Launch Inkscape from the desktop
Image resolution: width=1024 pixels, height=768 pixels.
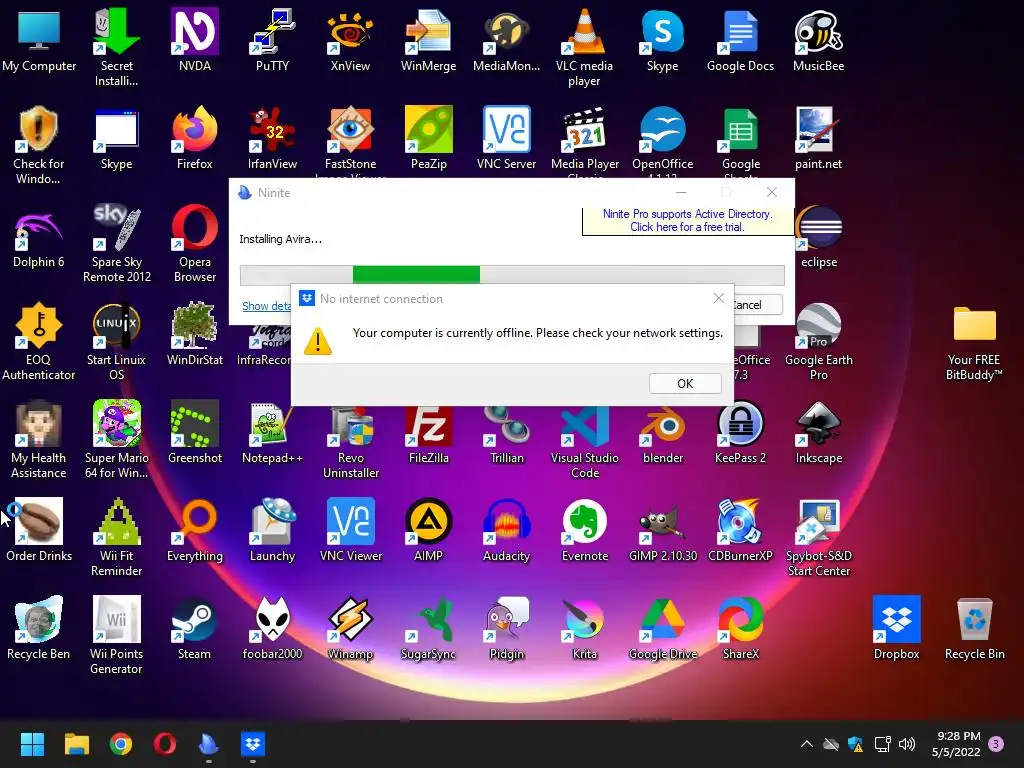coord(818,432)
